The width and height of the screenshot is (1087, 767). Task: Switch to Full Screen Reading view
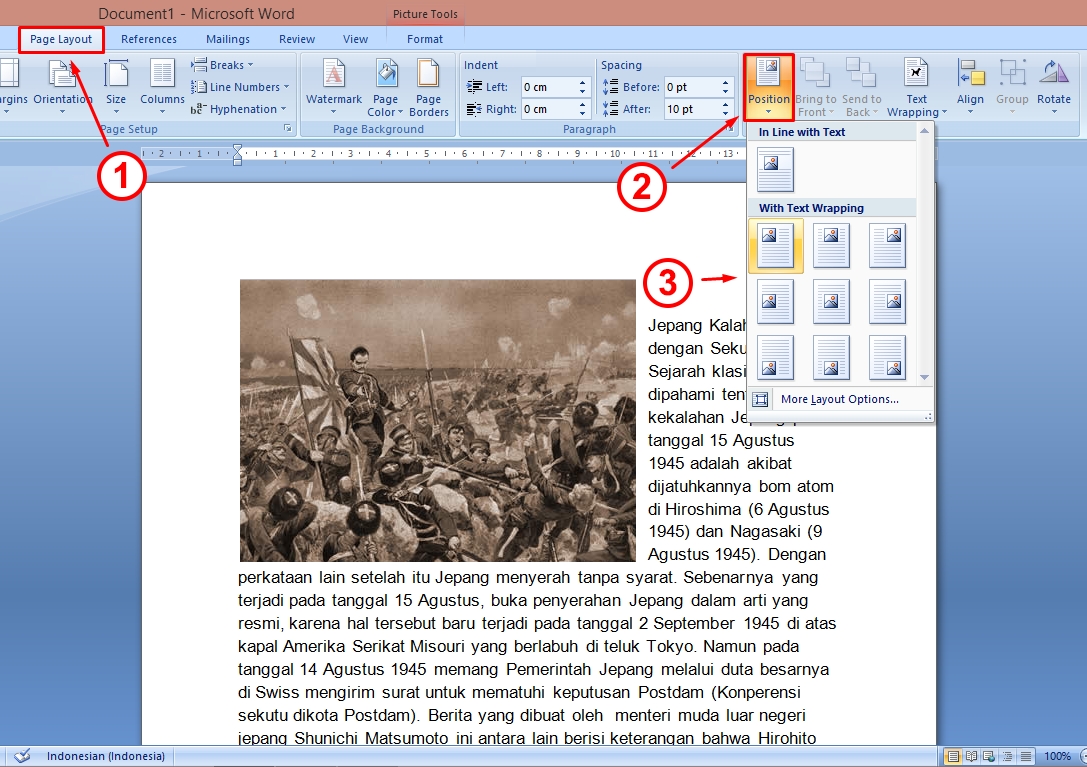(971, 756)
